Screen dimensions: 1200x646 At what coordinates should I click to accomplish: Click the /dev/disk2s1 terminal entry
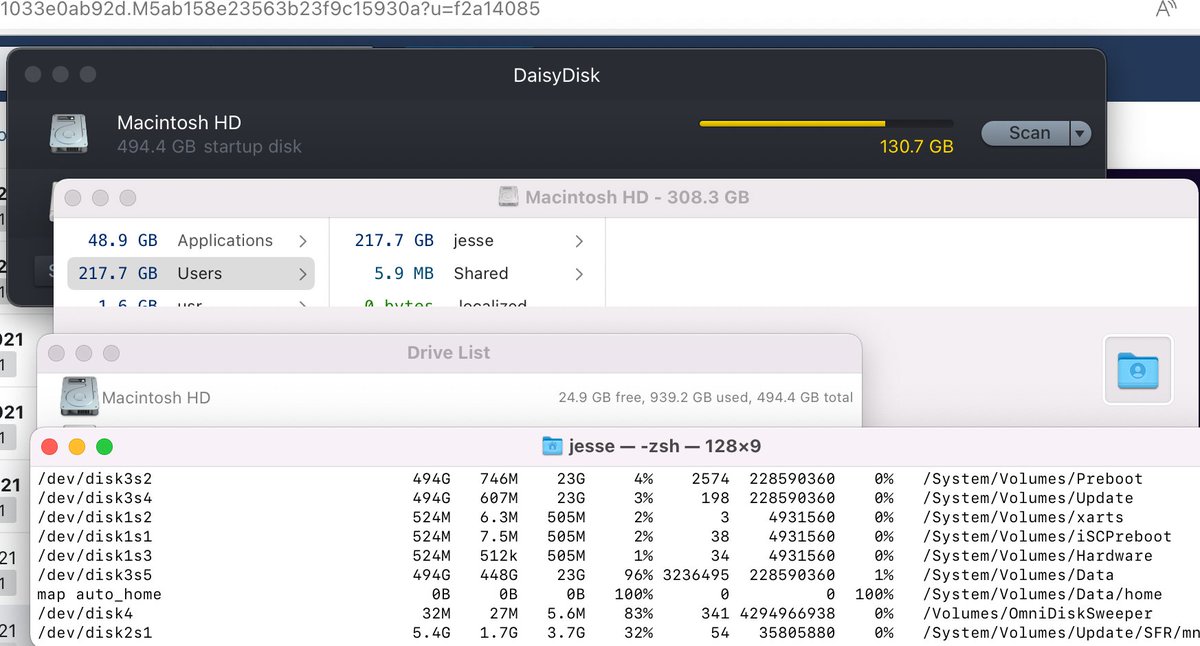coord(94,633)
